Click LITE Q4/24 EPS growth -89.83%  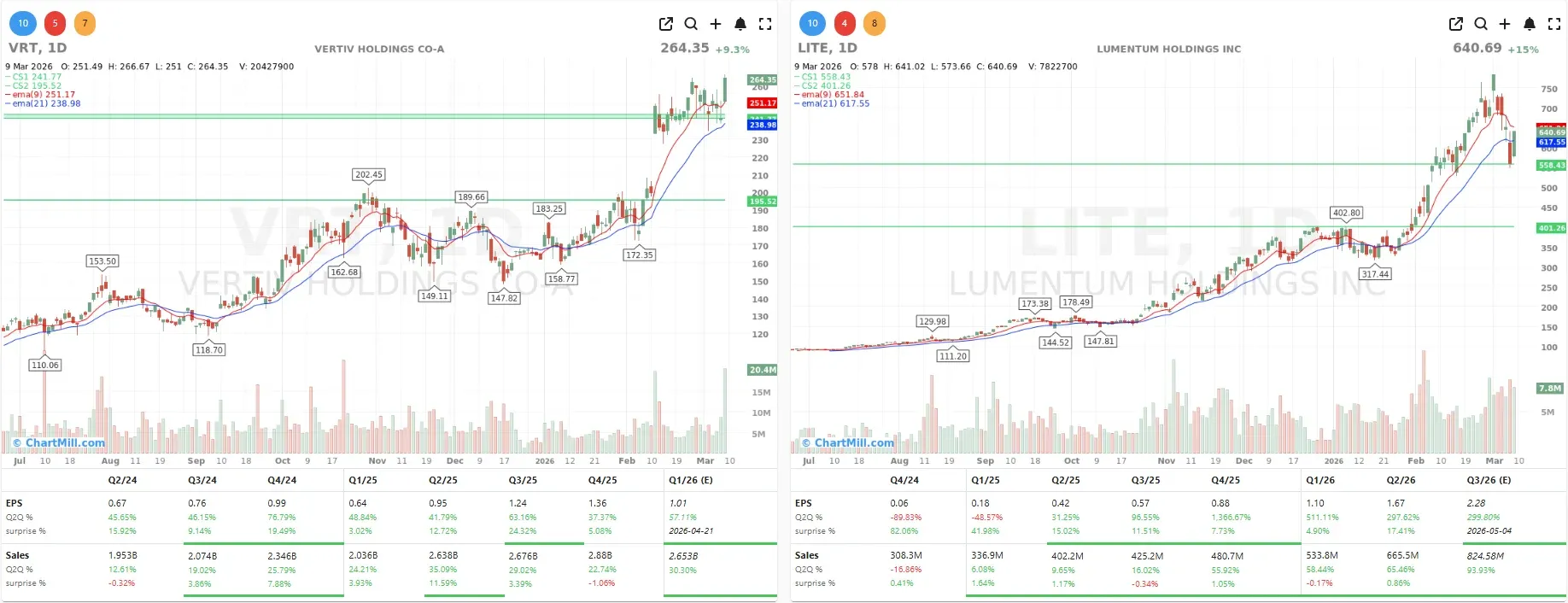[906, 518]
